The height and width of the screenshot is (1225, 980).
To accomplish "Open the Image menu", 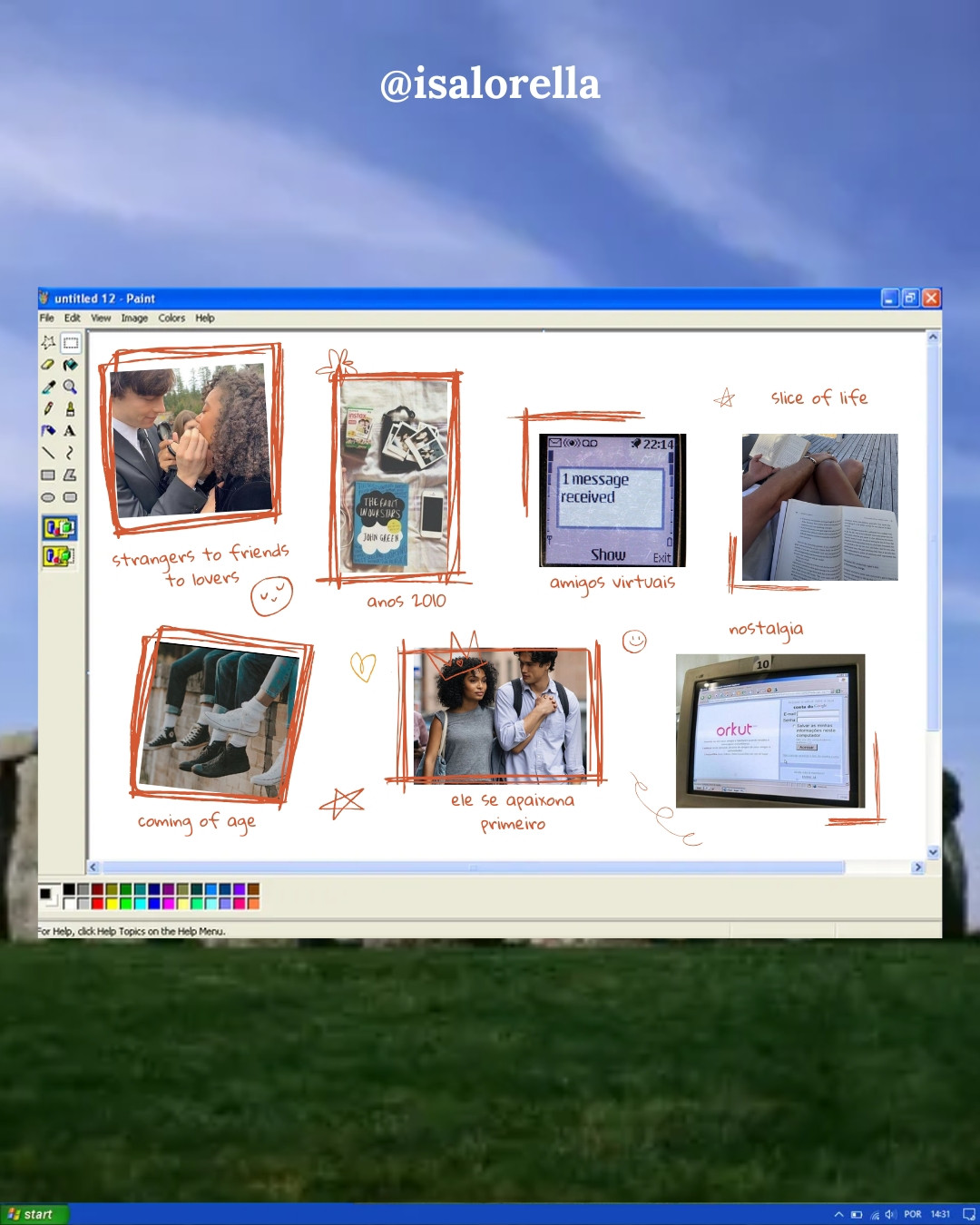I will [x=134, y=318].
